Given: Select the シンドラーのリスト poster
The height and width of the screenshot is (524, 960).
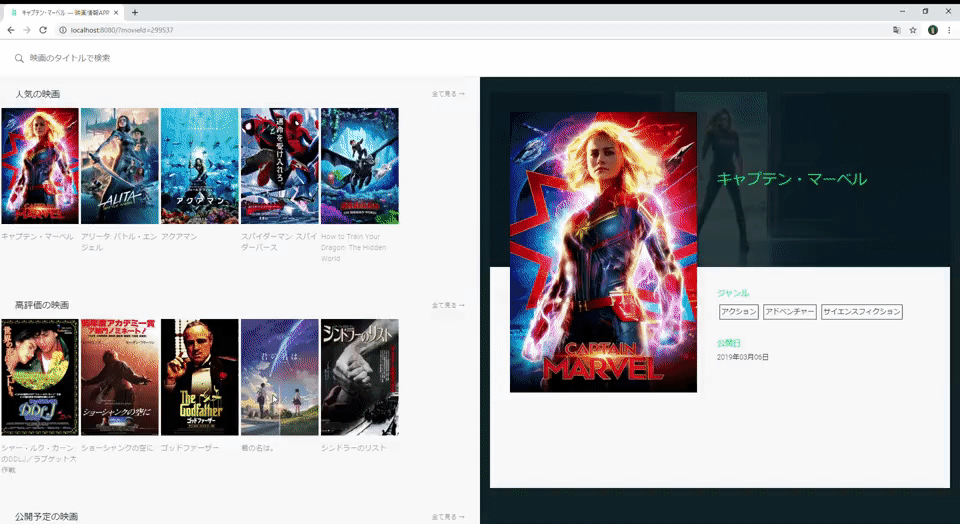Looking at the screenshot, I should [360, 377].
